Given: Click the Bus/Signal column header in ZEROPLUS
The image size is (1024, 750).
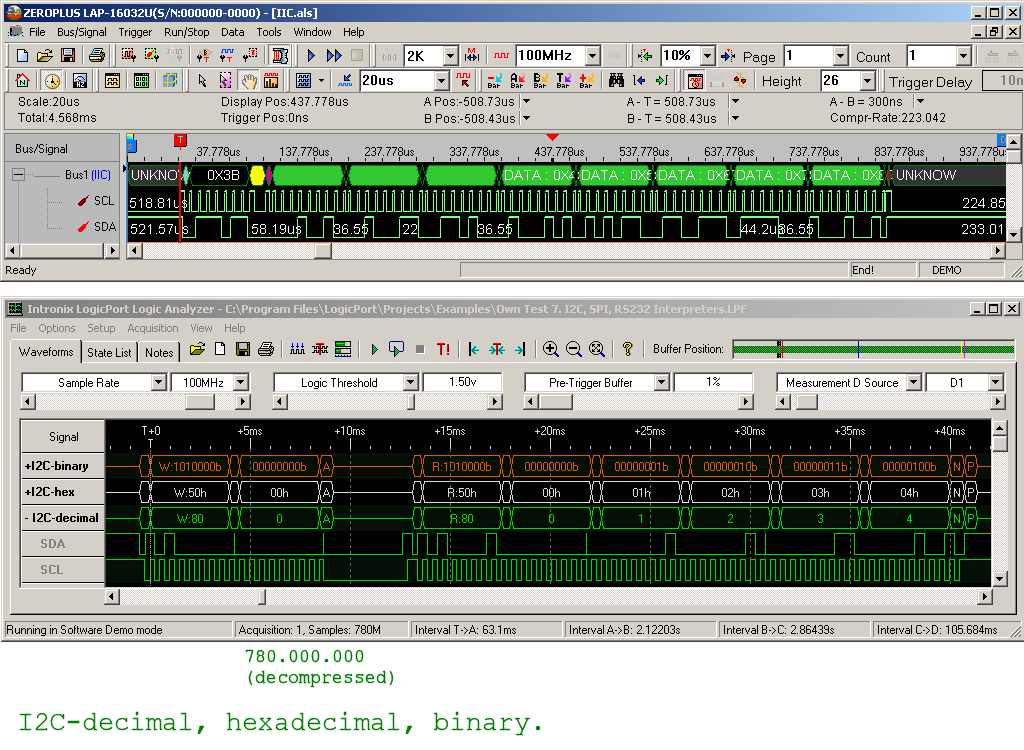Looking at the screenshot, I should point(62,148).
